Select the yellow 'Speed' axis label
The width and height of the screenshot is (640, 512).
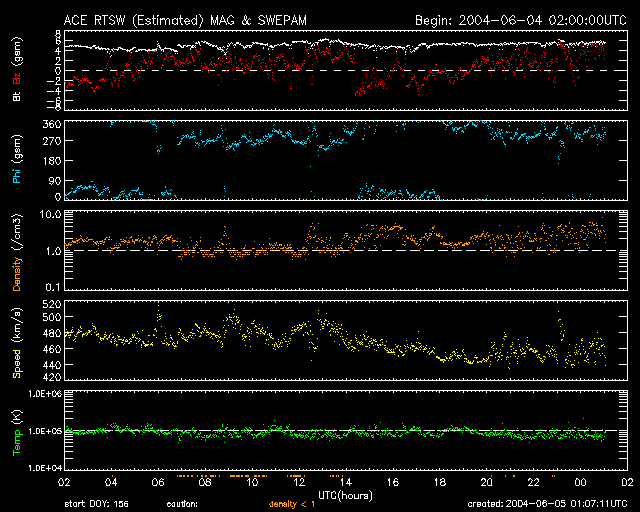pyautogui.click(x=16, y=364)
